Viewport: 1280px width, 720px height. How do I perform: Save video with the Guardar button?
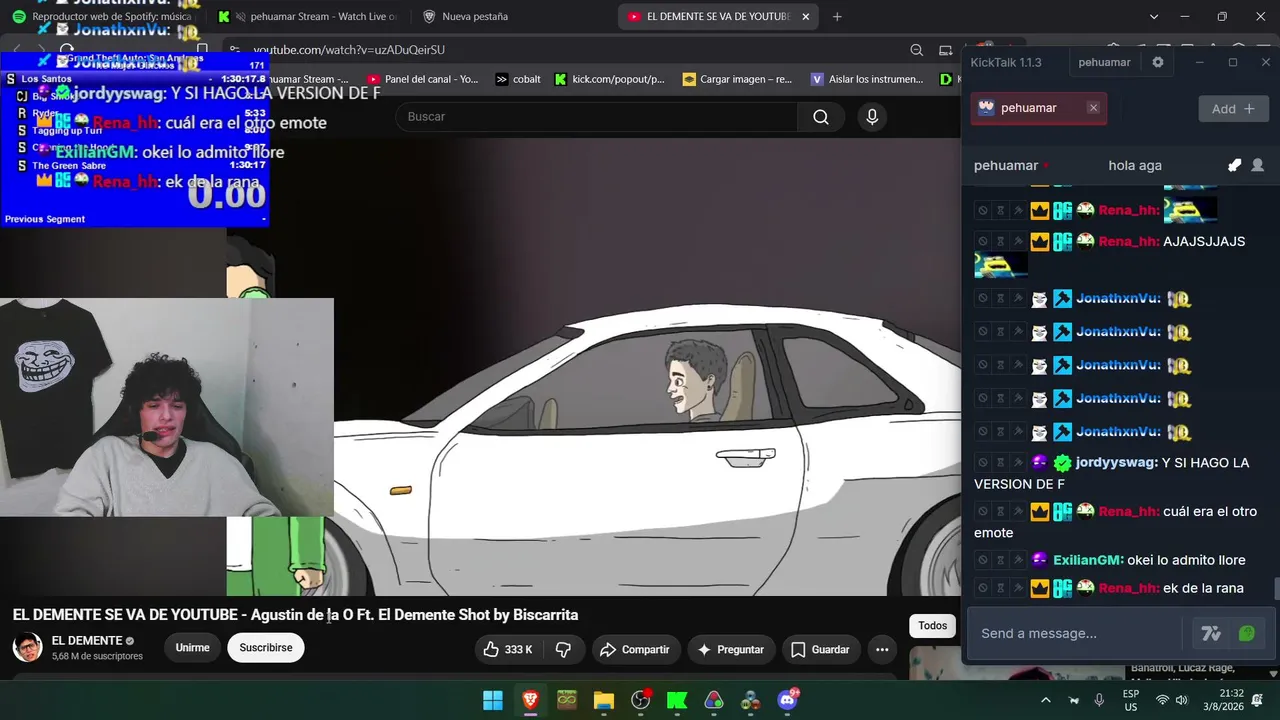(820, 650)
